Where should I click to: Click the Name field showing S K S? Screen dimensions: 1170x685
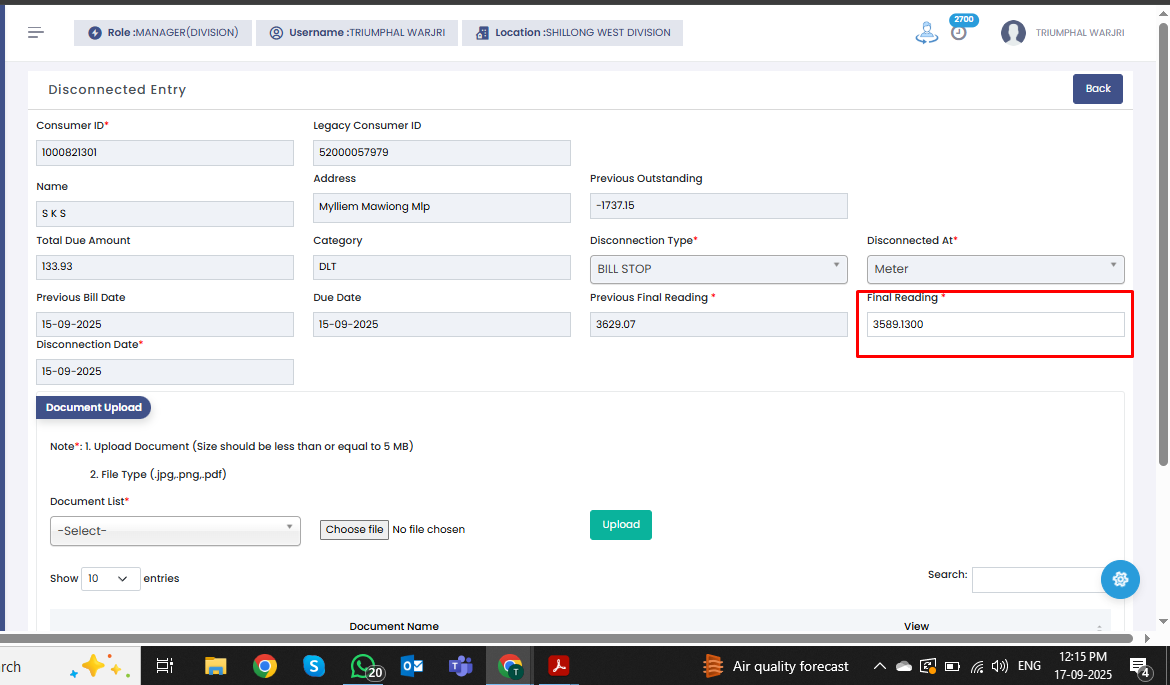[x=165, y=213]
